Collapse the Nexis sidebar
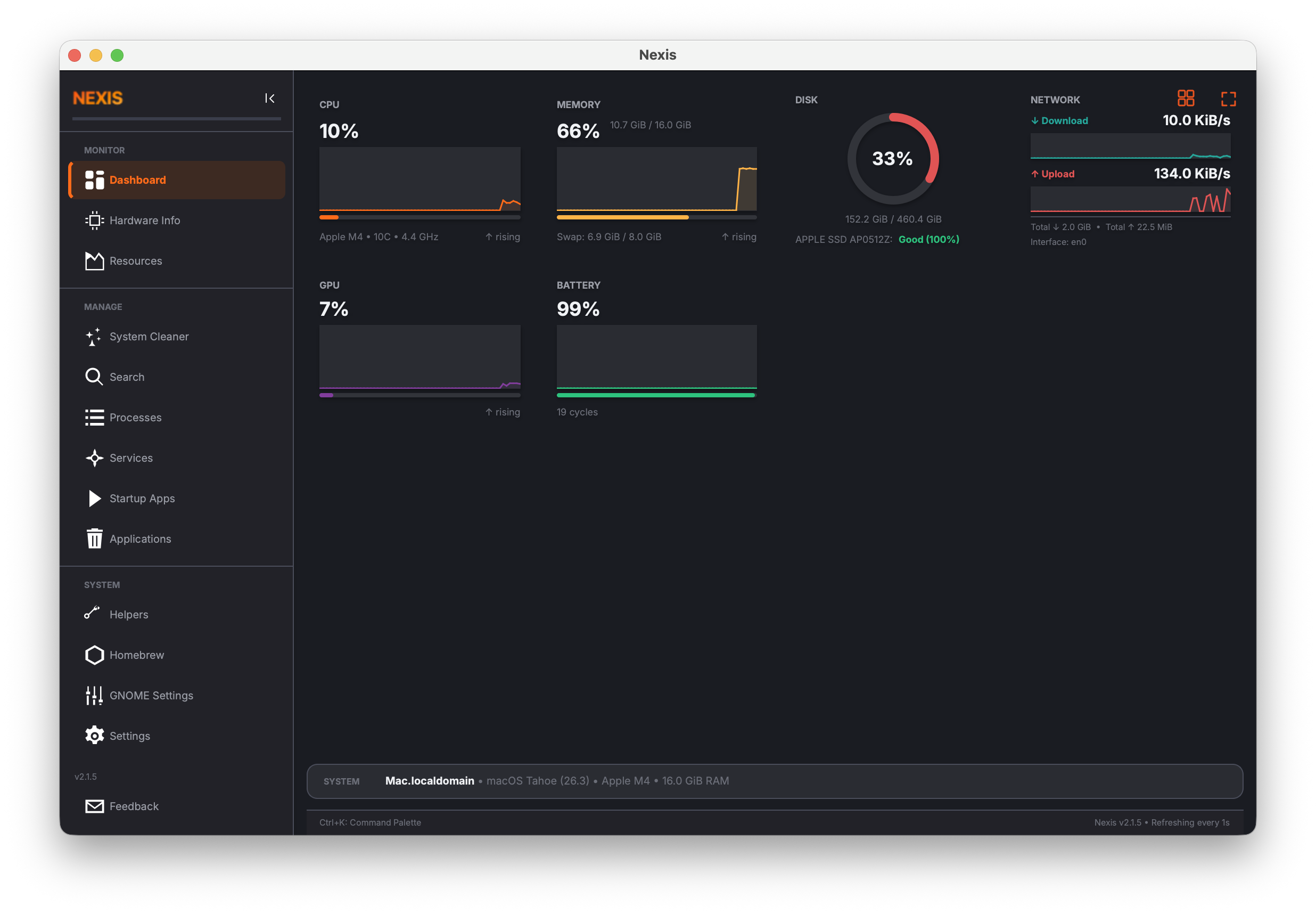Screen dimensions: 1316x914 tap(269, 98)
